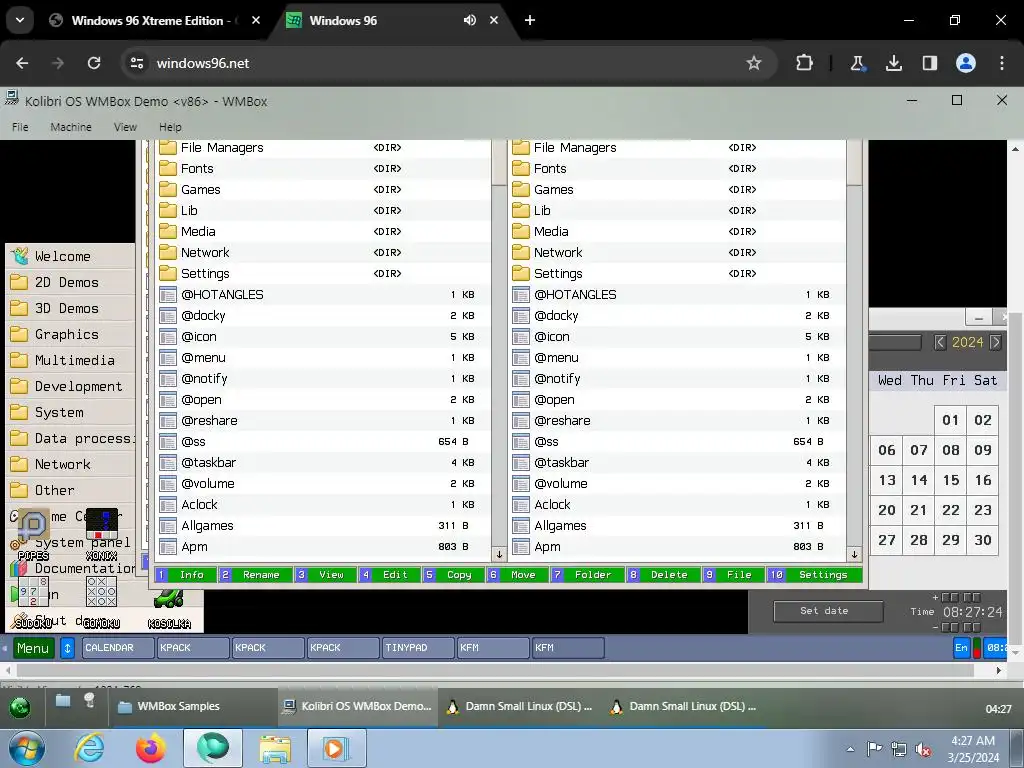
Task: Launch the GOMOKU game desktop icon
Action: 101,602
